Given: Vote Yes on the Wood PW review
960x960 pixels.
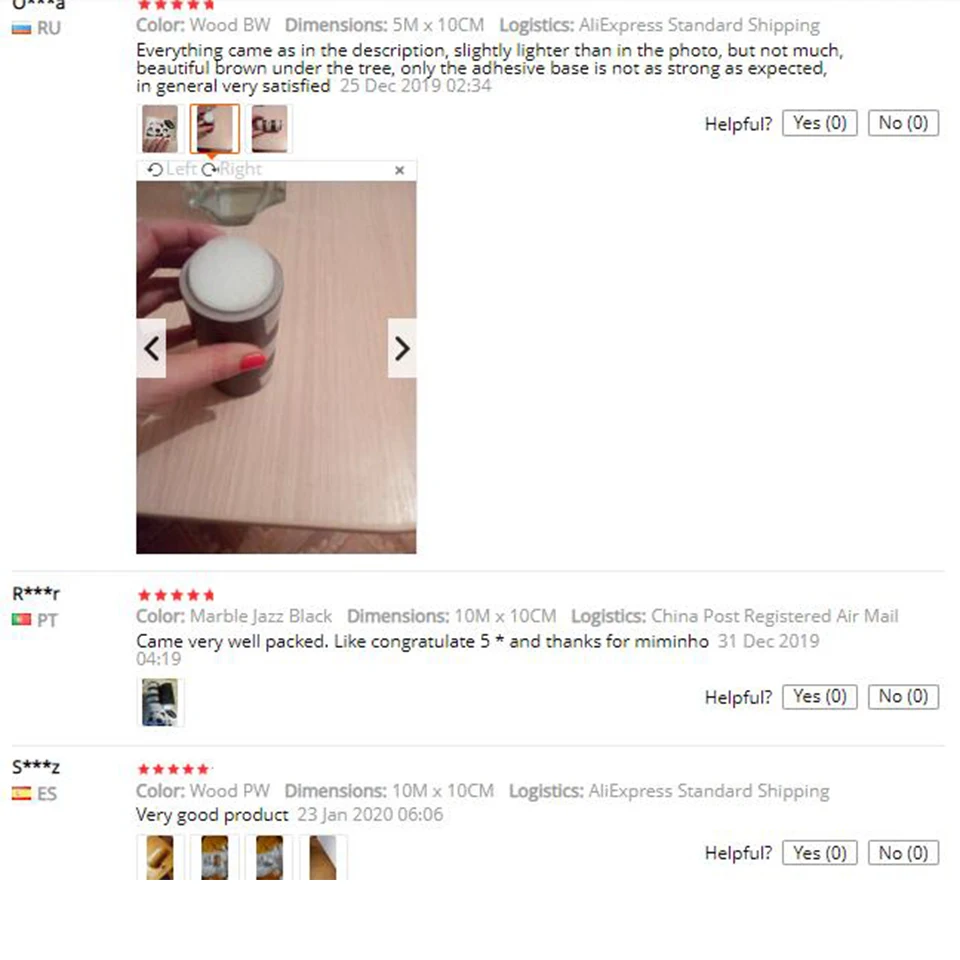Looking at the screenshot, I should click(x=820, y=853).
